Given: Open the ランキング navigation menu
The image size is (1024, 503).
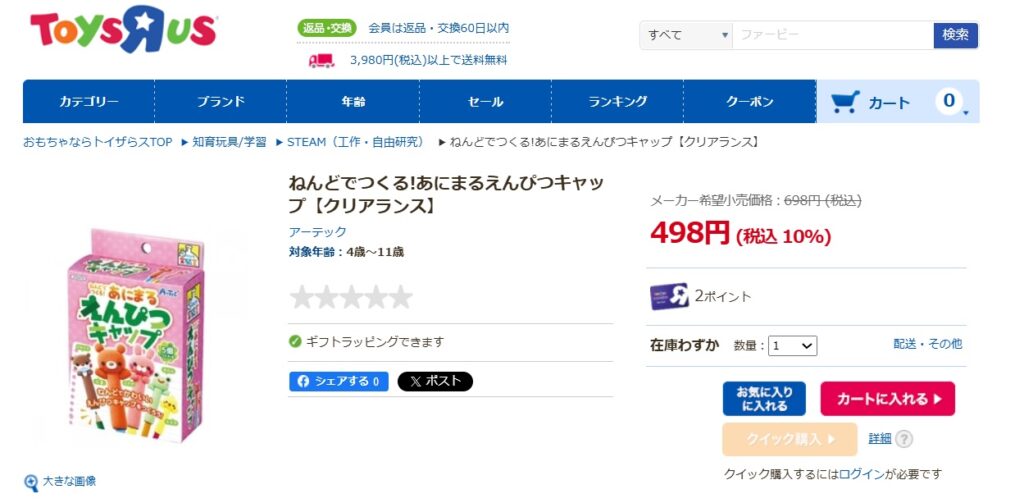Looking at the screenshot, I should coord(617,102).
